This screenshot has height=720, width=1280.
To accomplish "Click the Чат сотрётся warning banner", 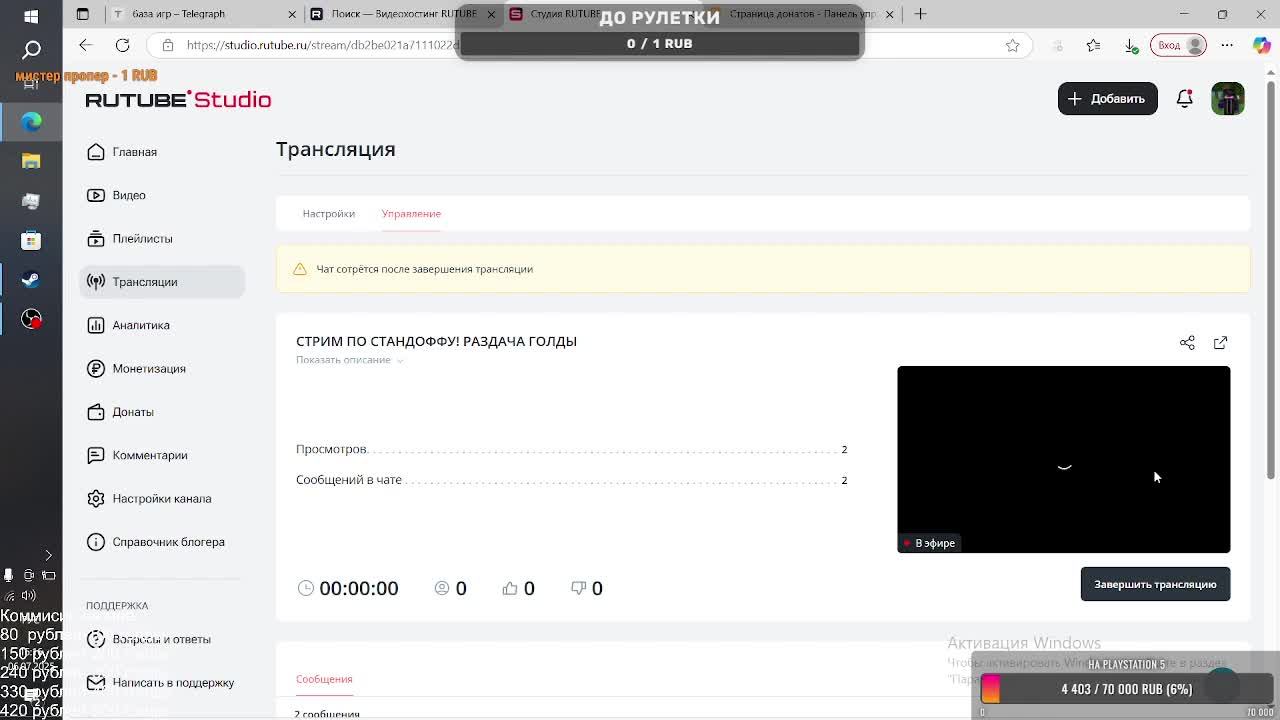I will (763, 269).
